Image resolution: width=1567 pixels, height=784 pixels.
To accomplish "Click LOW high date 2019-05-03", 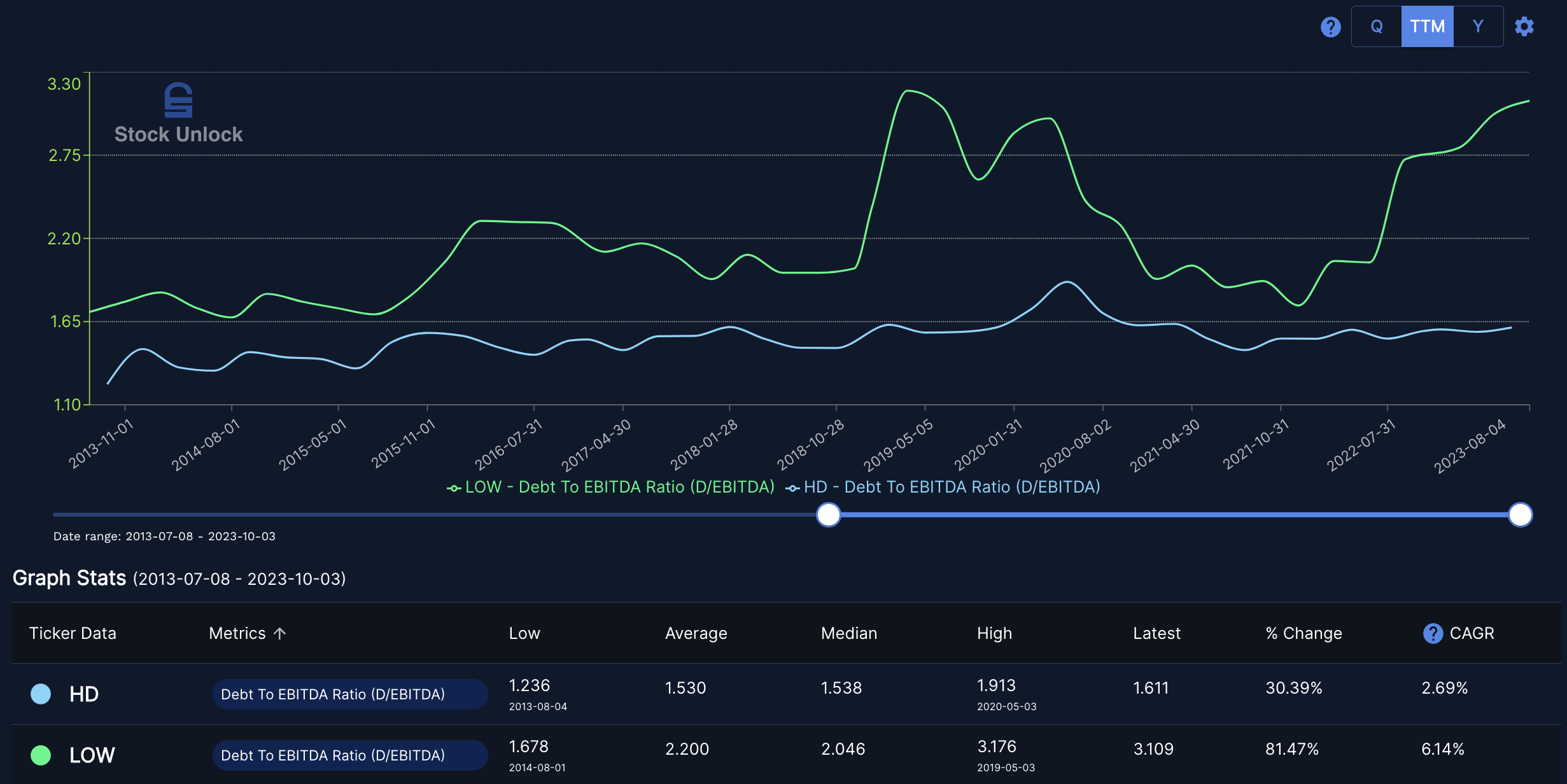I will pos(1006,767).
